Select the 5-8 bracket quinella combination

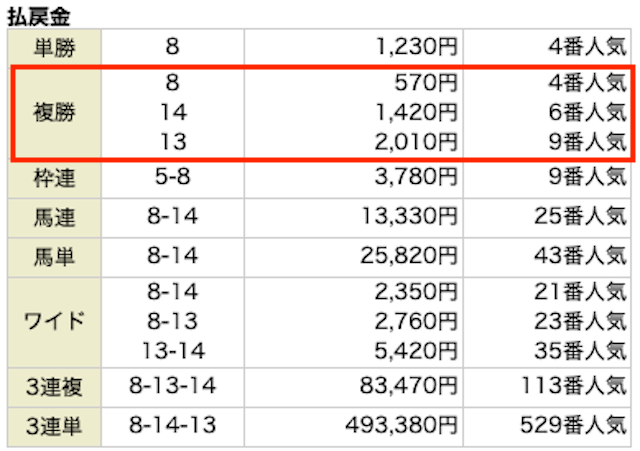(x=173, y=177)
